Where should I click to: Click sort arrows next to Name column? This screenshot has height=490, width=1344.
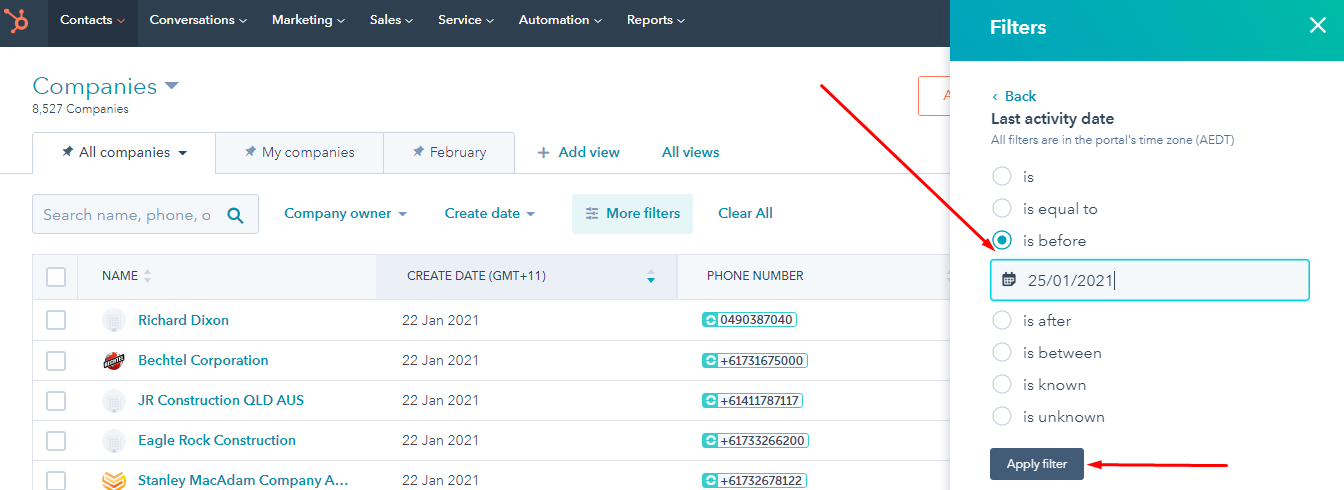(x=148, y=276)
